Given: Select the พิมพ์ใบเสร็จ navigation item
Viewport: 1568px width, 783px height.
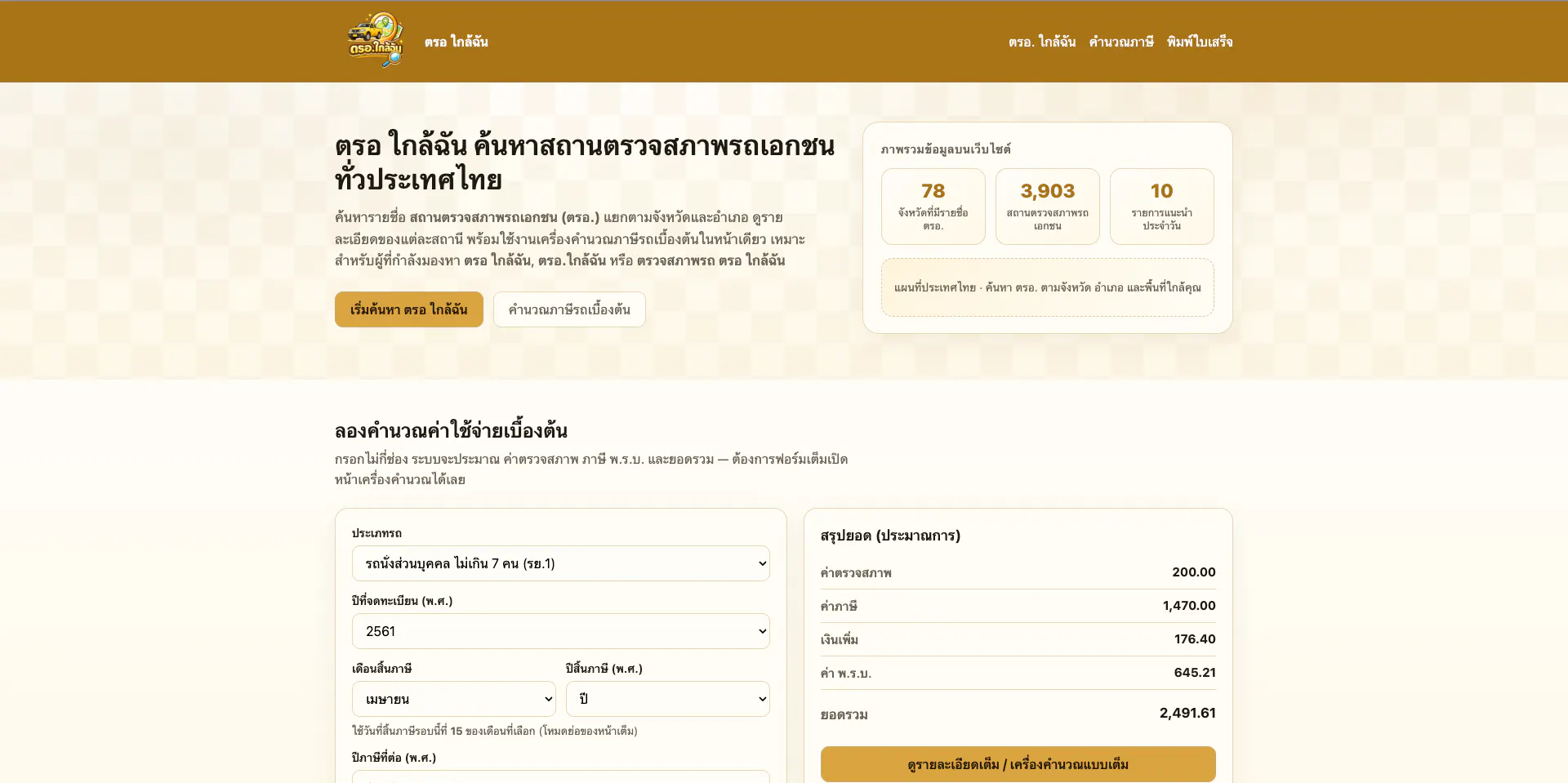Looking at the screenshot, I should (x=1200, y=42).
